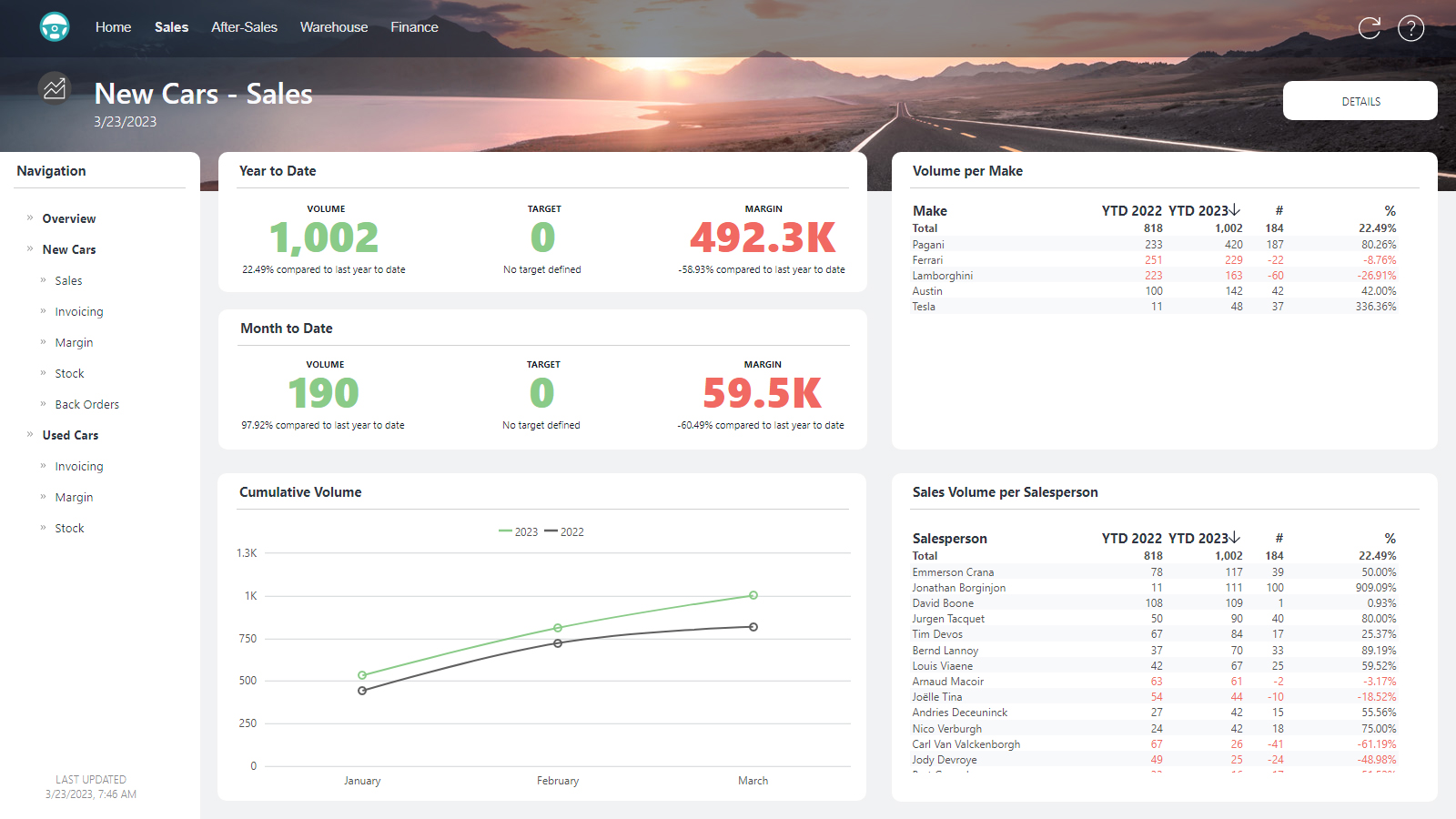This screenshot has height=819, width=1456.
Task: Click the sort arrow on Volume per Make YTD 2023
Action: (x=1235, y=210)
